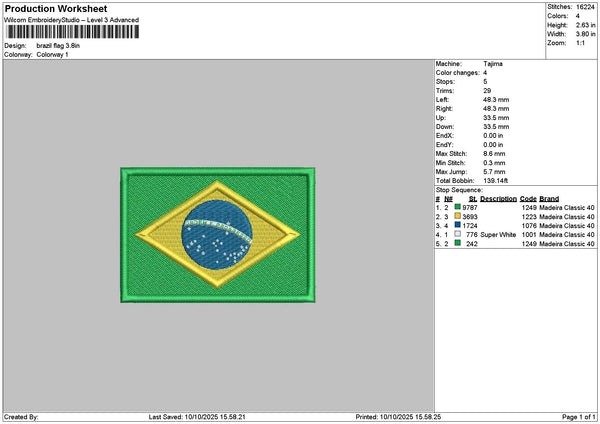
Task: Click thread code "1249" in stop 5 row
Action: tap(529, 244)
